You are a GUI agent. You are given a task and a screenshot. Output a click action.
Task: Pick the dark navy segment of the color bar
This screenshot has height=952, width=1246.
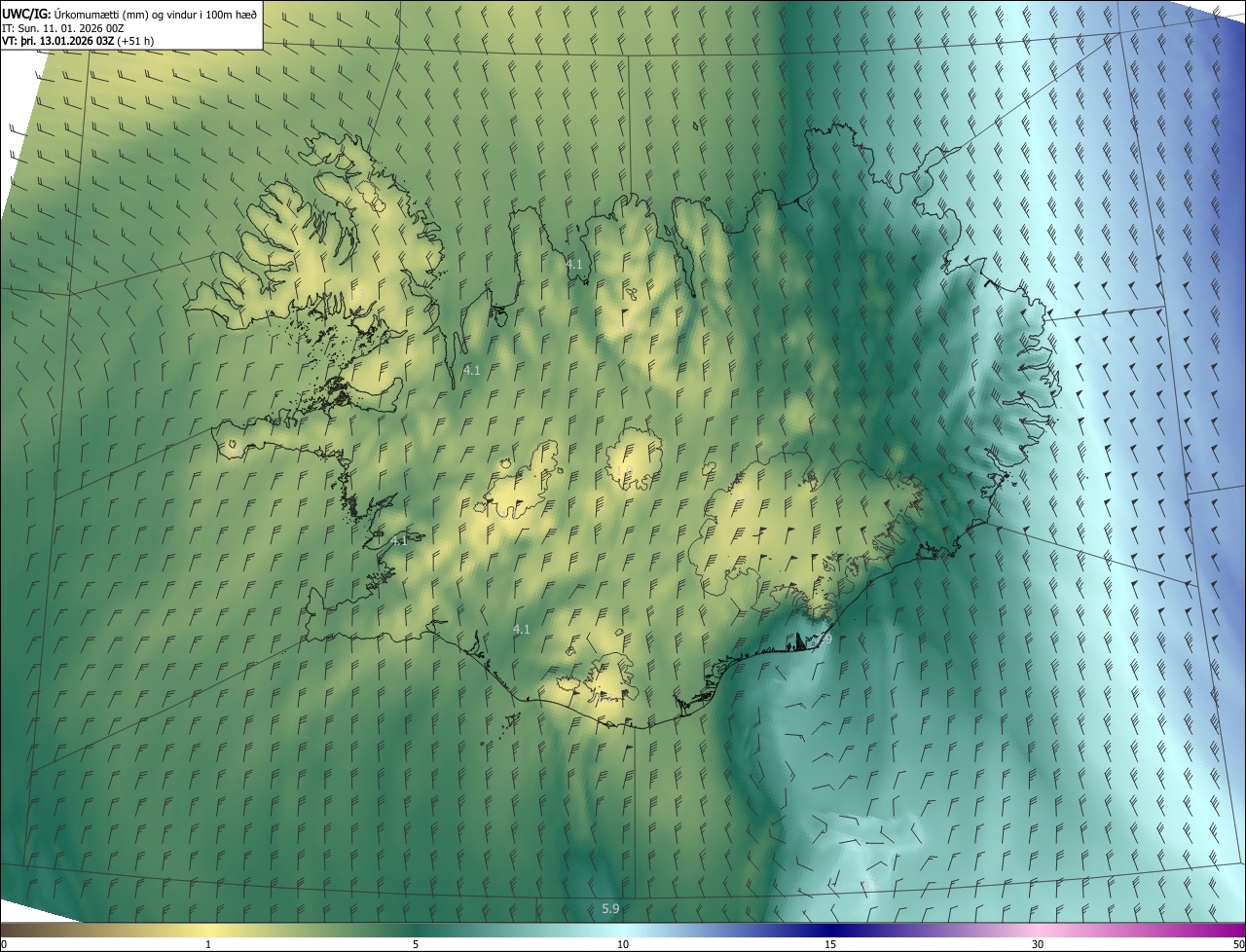tap(830, 931)
